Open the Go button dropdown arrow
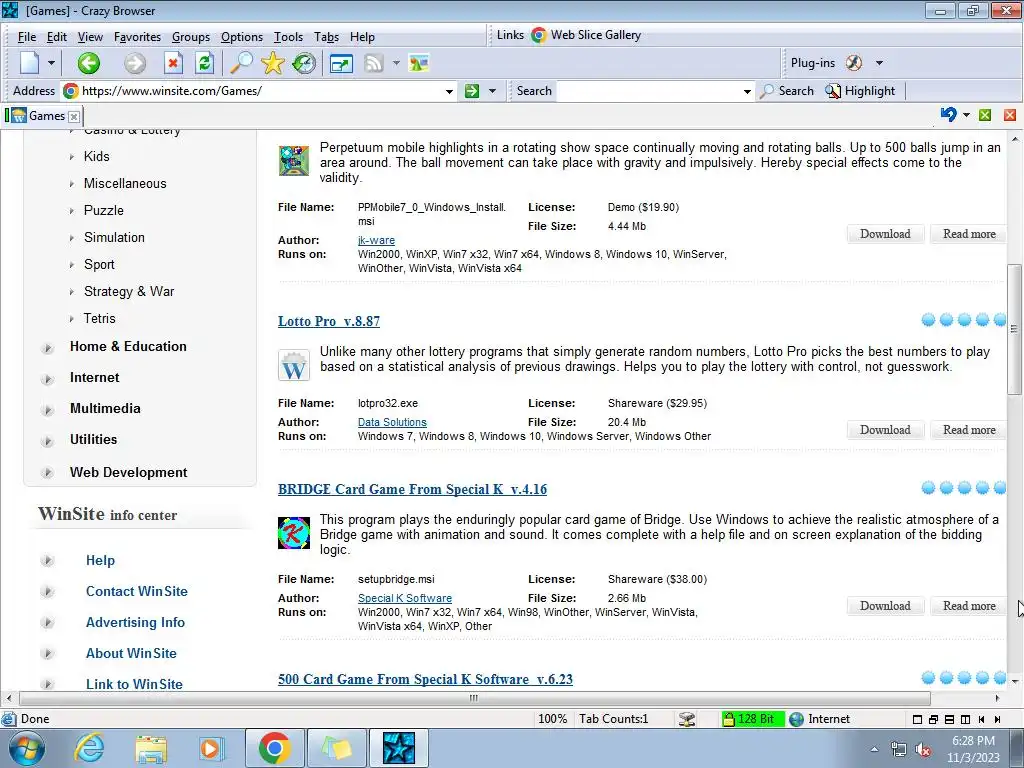The image size is (1024, 768). pyautogui.click(x=492, y=91)
